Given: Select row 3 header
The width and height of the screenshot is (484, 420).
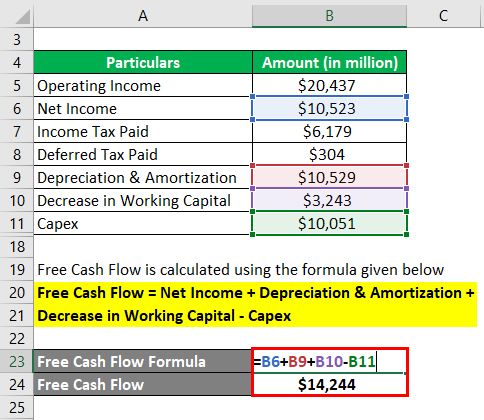Looking at the screenshot, I should coord(17,39).
